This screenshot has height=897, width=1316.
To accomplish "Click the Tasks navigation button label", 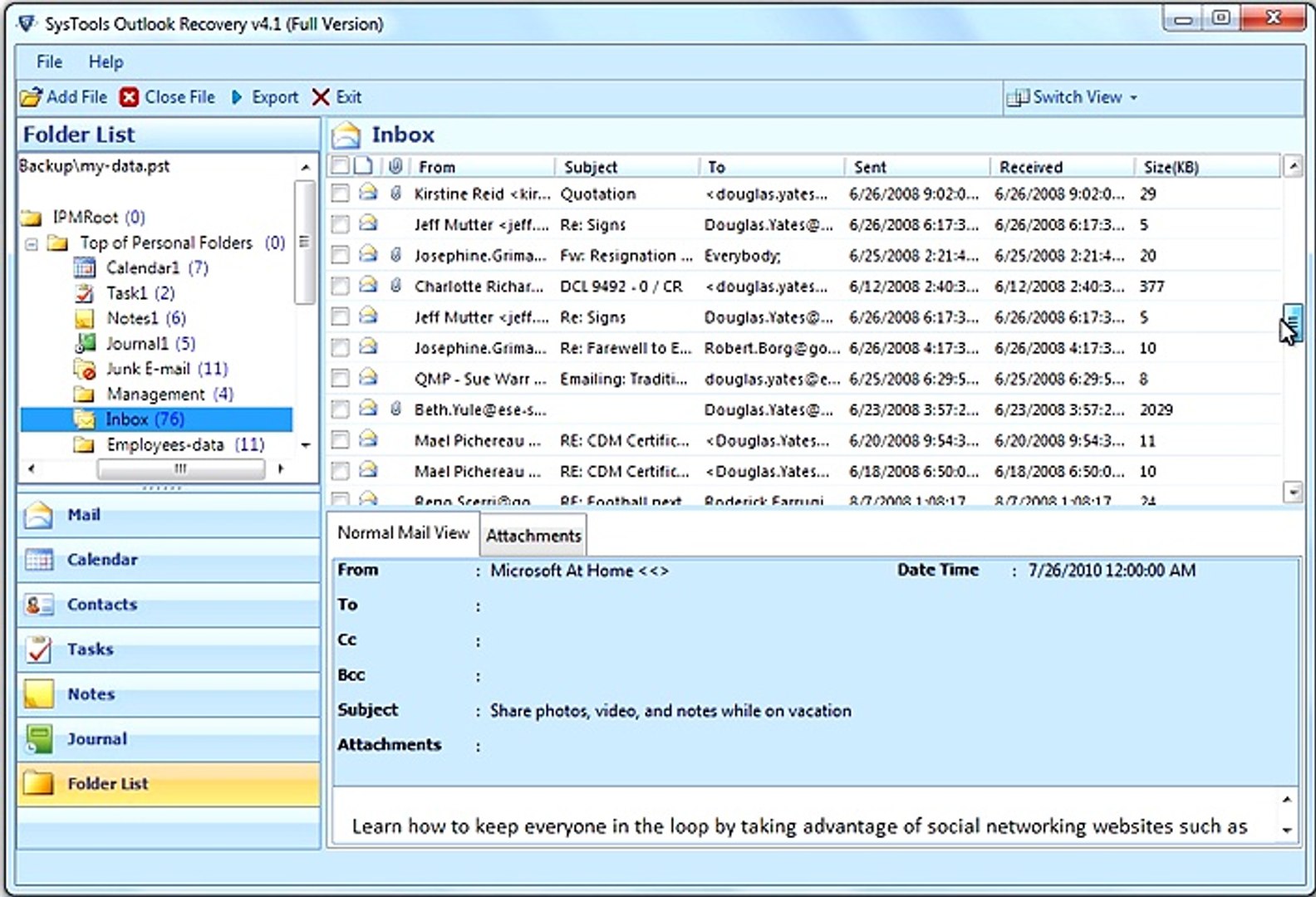I will [90, 649].
